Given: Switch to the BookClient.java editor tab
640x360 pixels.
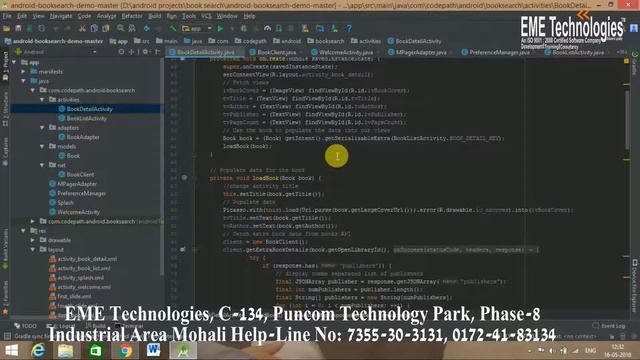Looking at the screenshot, I should point(276,52).
